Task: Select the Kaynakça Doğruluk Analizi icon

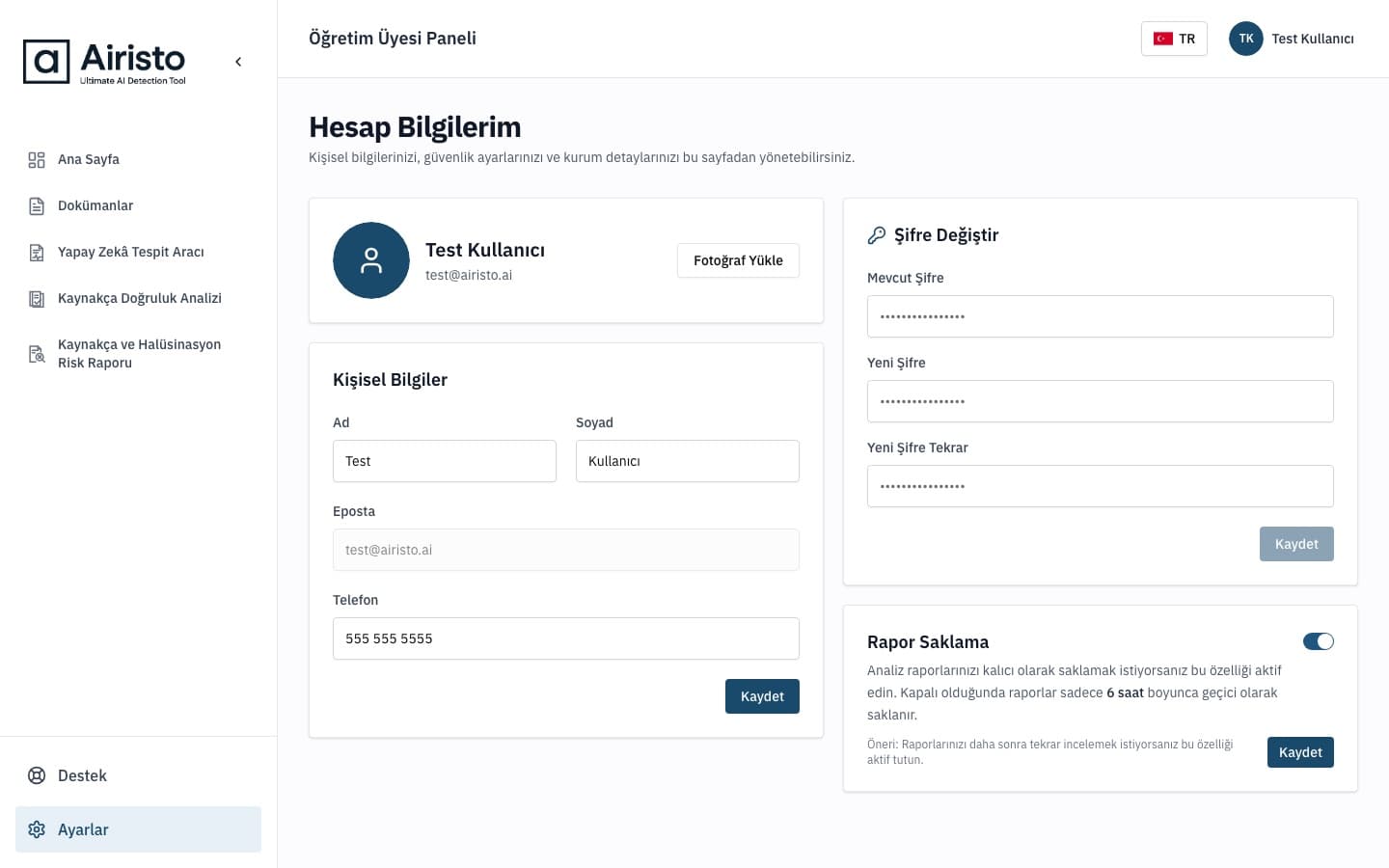Action: 37,299
